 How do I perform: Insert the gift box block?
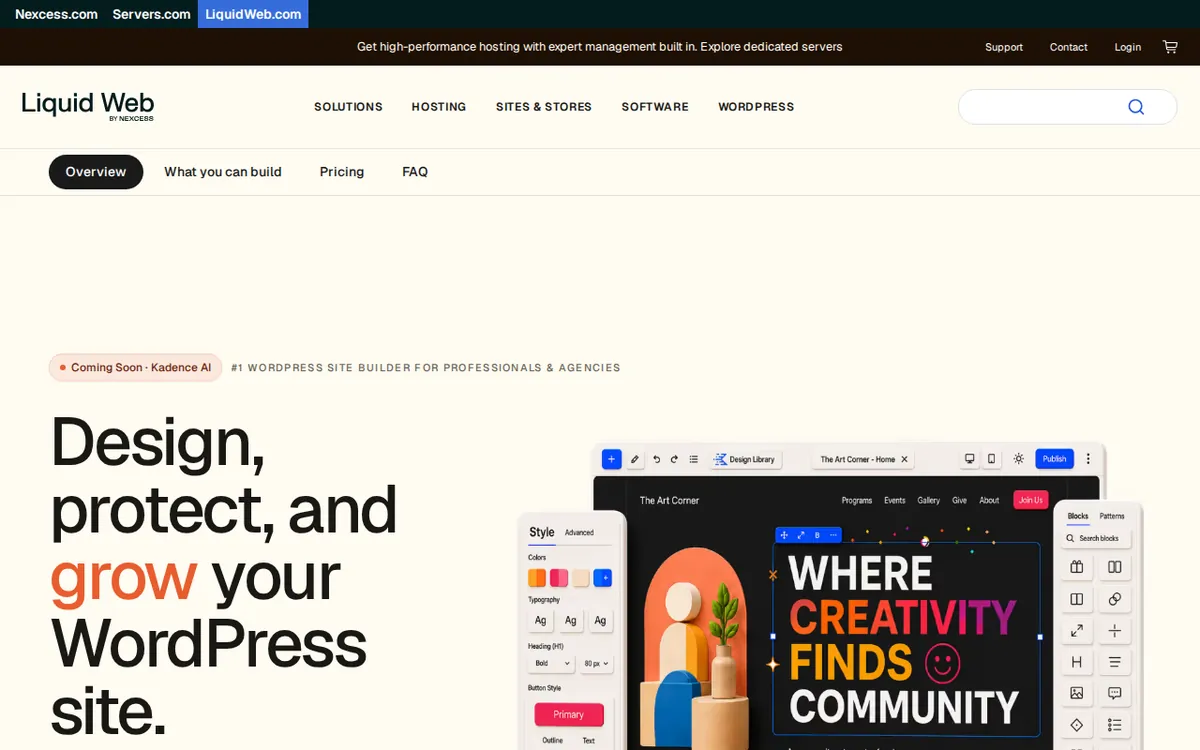tap(1077, 567)
